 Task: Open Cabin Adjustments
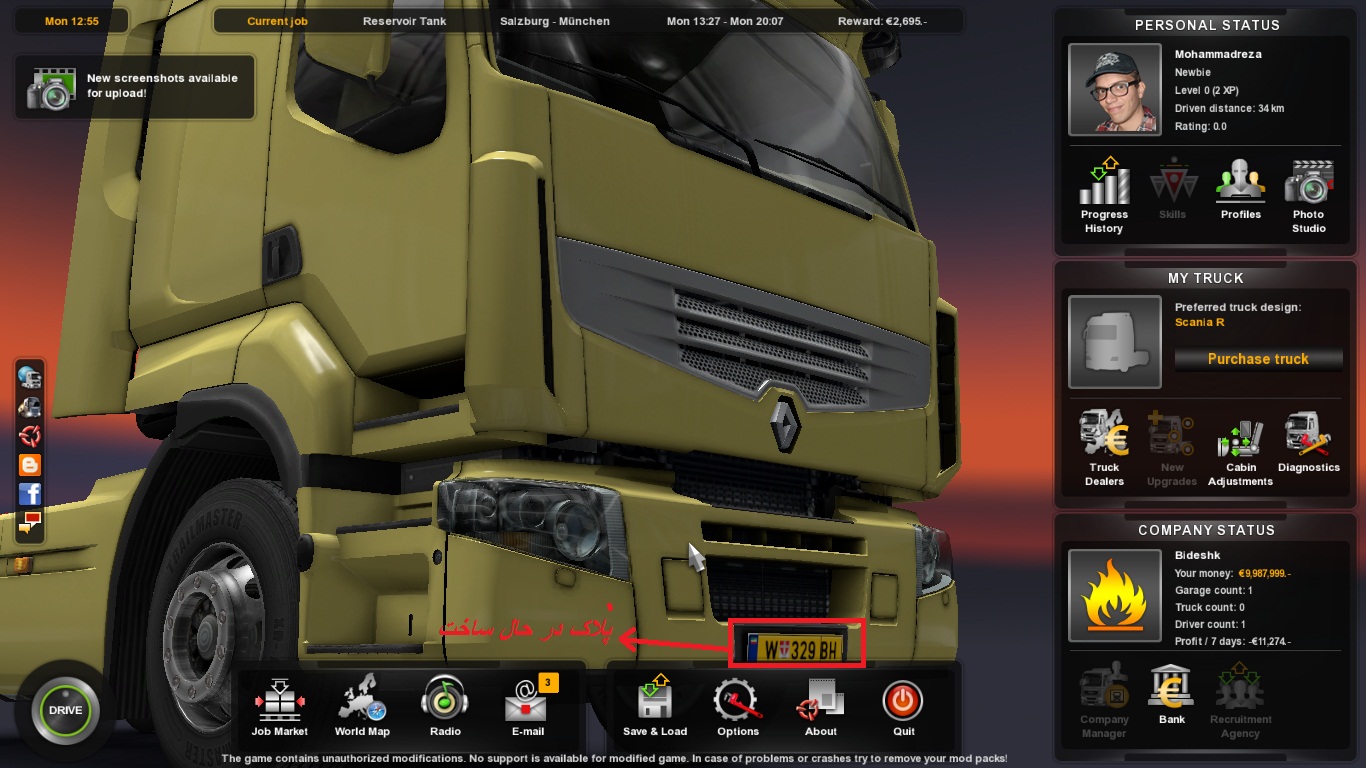[1240, 446]
